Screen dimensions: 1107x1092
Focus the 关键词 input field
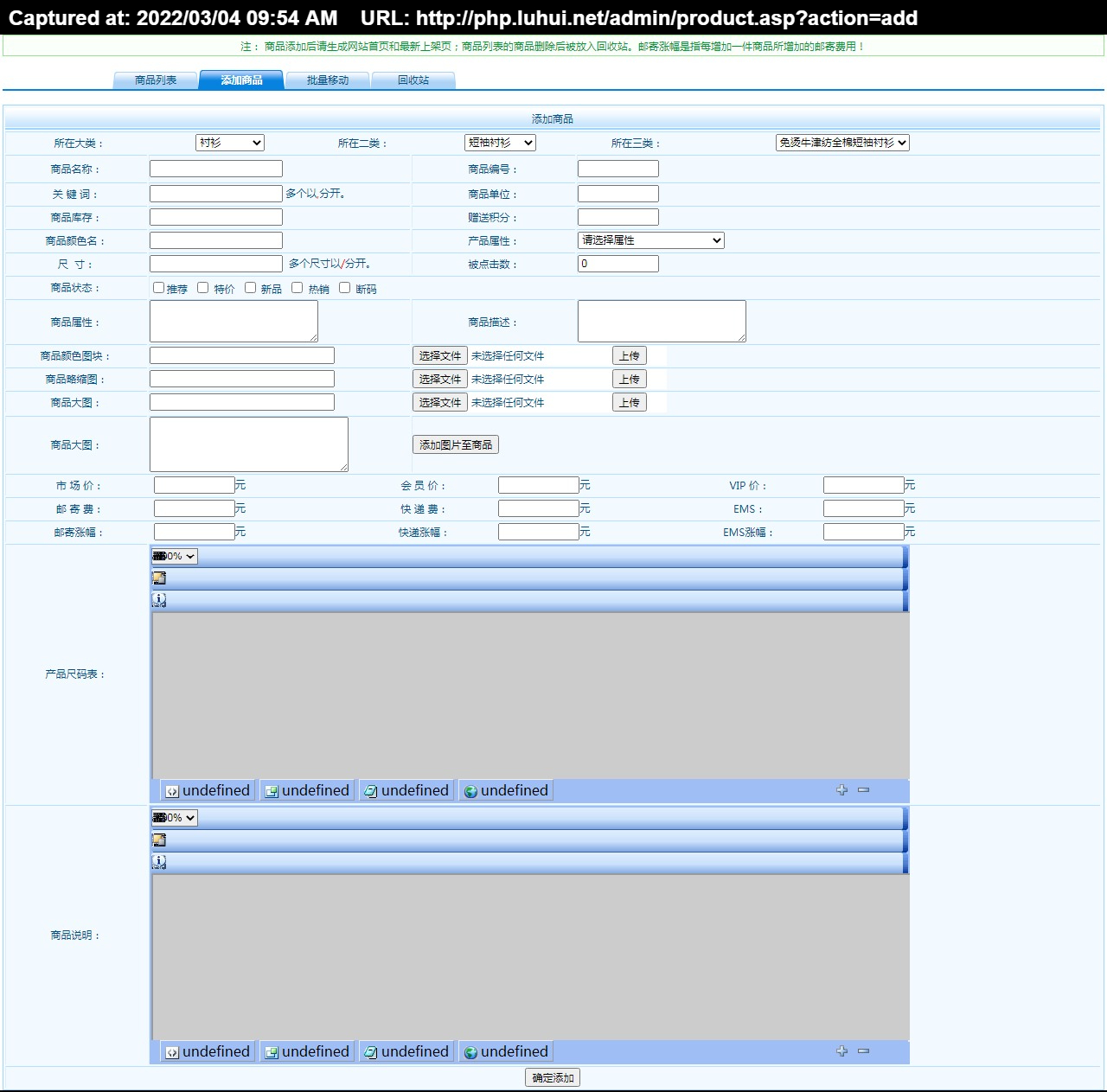click(216, 194)
